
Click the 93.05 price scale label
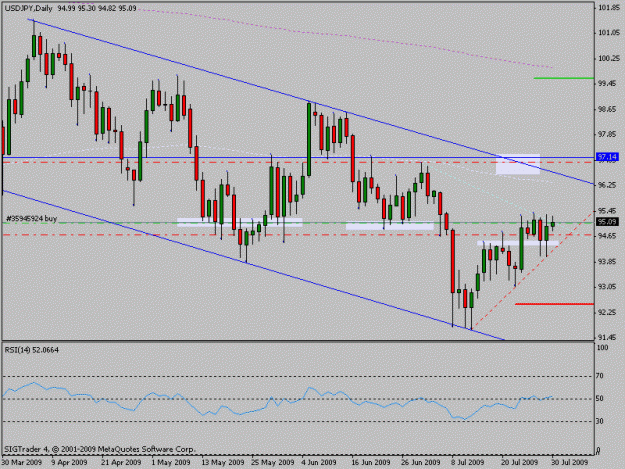[x=608, y=287]
